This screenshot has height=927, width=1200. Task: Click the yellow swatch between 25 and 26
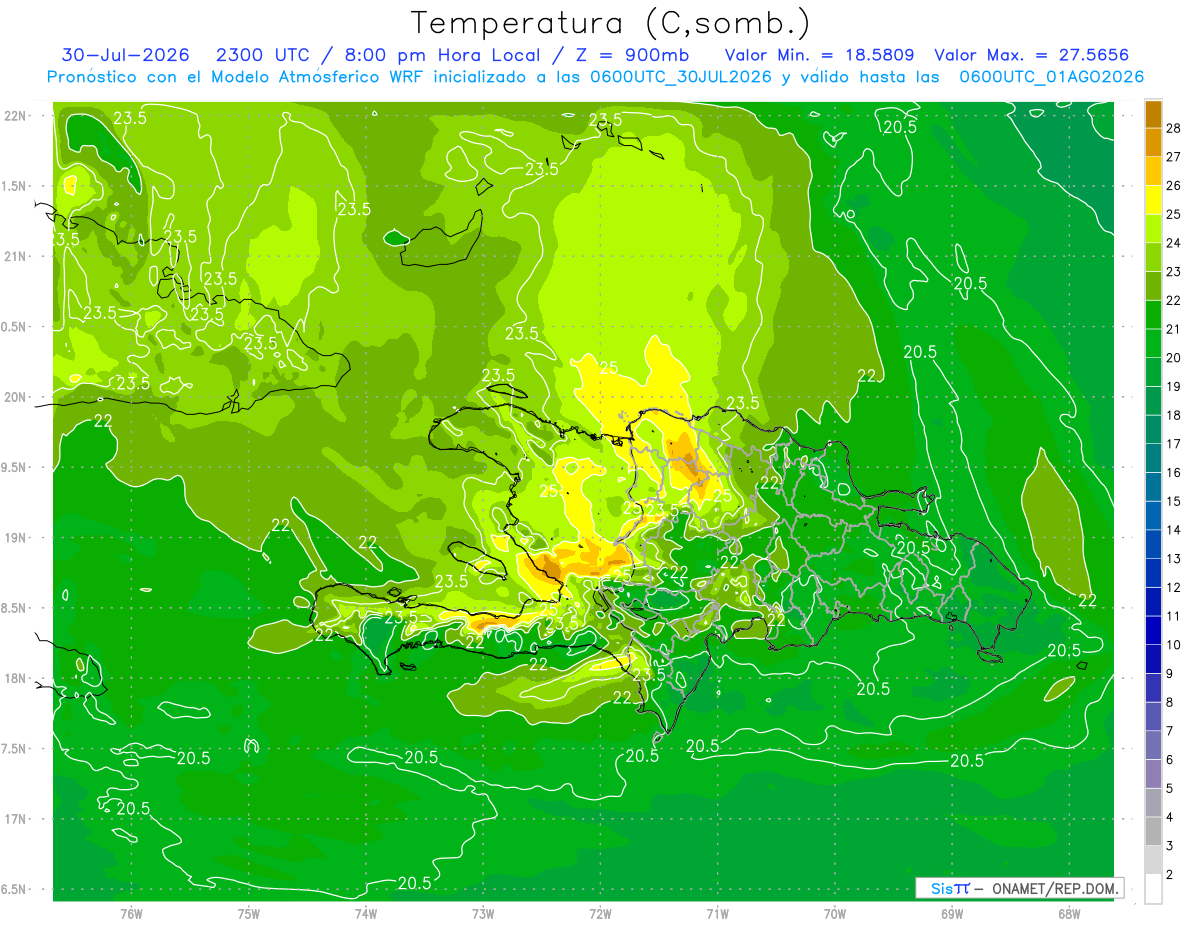coord(1153,200)
